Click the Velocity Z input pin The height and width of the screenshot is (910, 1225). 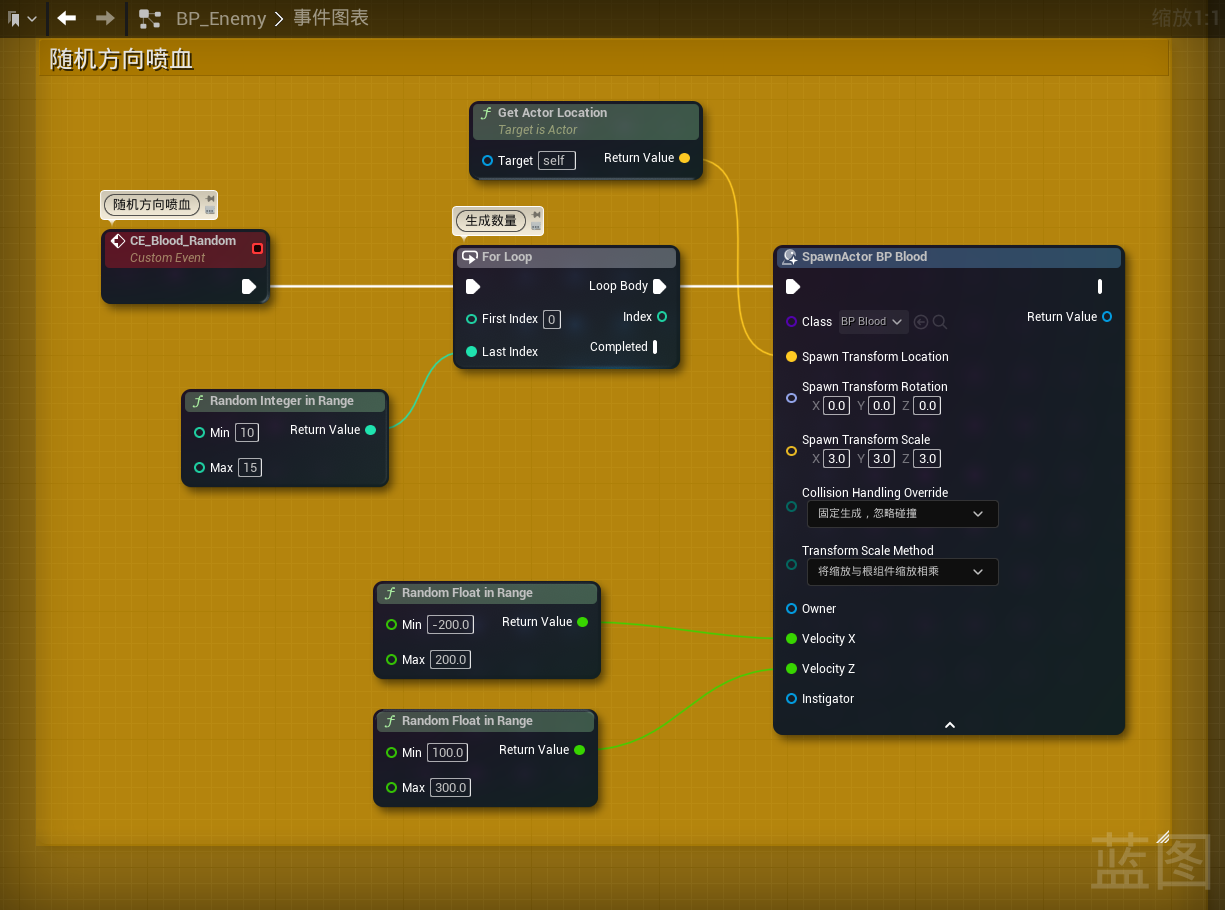click(792, 669)
